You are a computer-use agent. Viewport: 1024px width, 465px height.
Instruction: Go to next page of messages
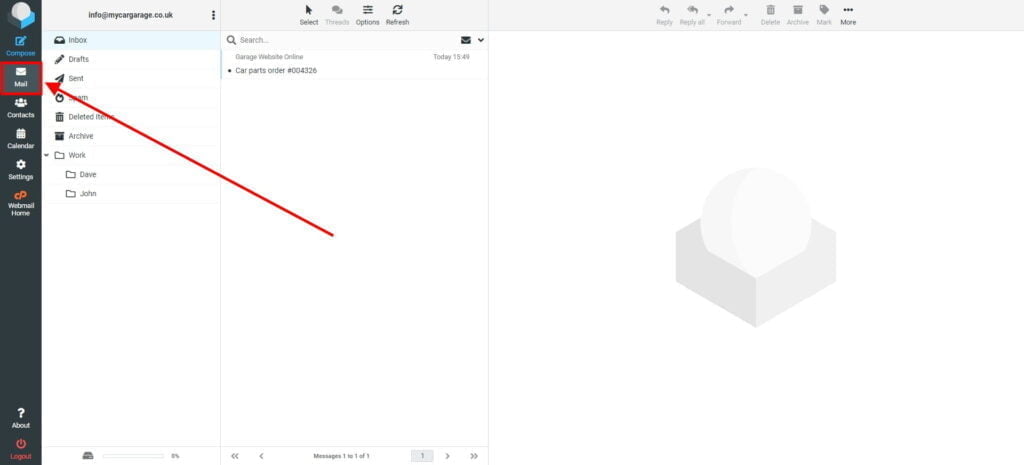click(447, 456)
